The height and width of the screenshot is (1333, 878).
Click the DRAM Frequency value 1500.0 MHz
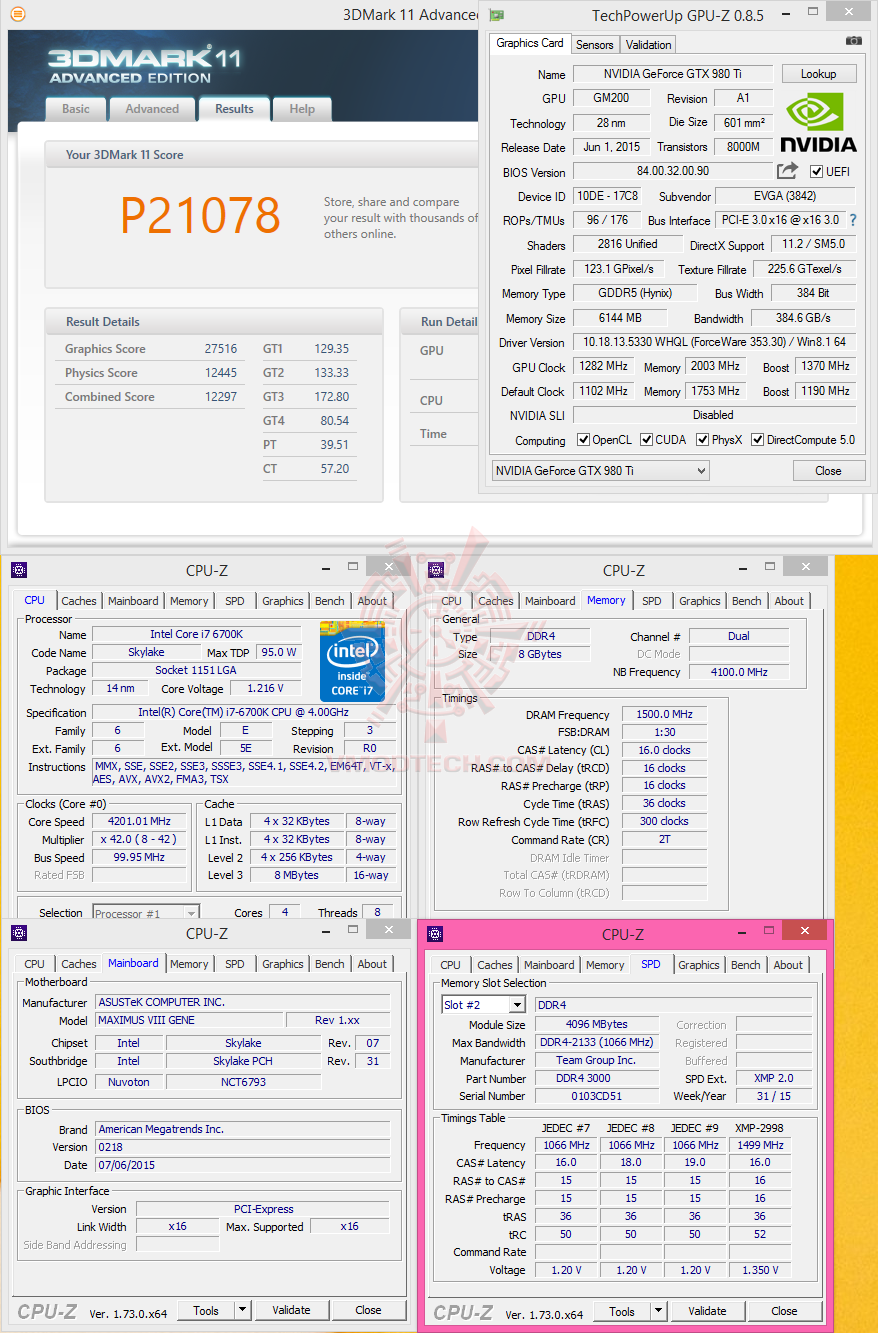point(663,714)
